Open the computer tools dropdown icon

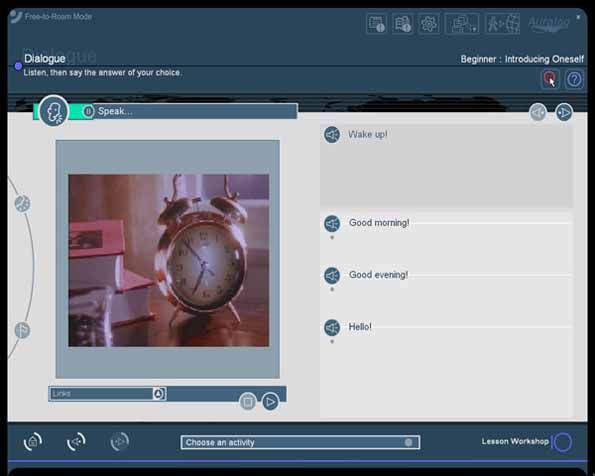click(462, 24)
